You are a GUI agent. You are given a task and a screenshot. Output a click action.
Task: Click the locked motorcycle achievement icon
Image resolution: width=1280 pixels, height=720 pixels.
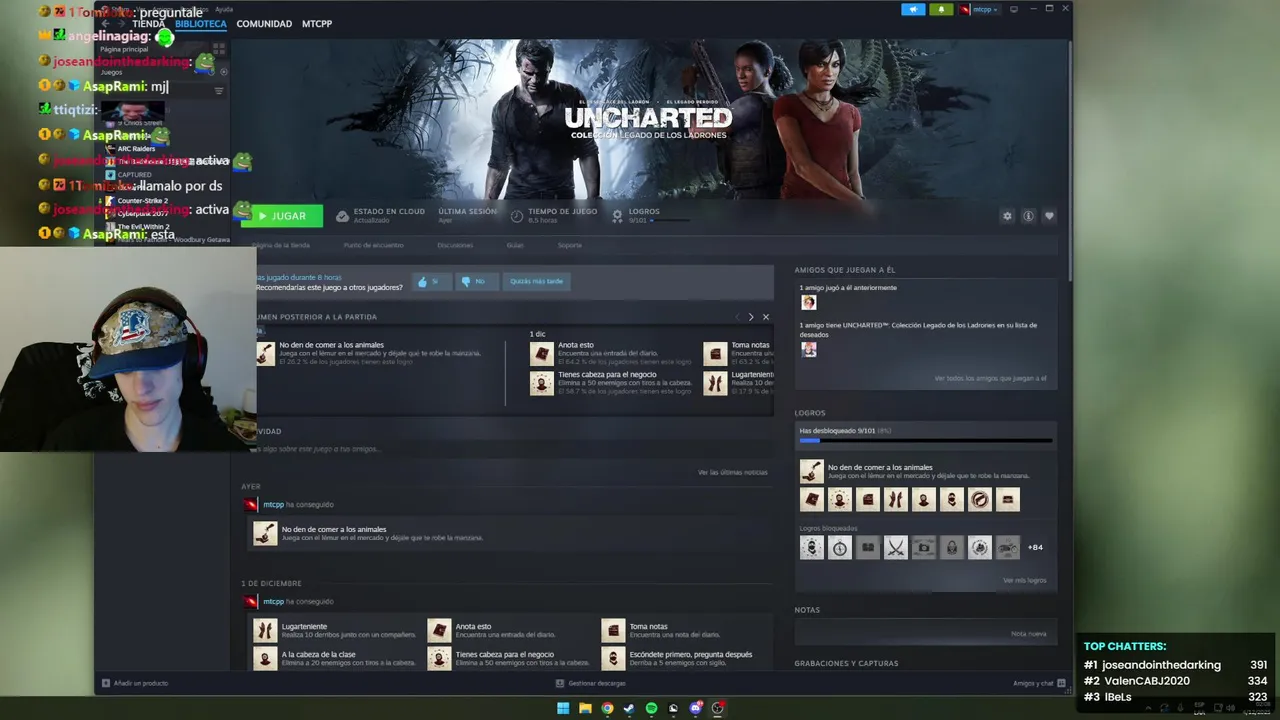click(x=1008, y=547)
